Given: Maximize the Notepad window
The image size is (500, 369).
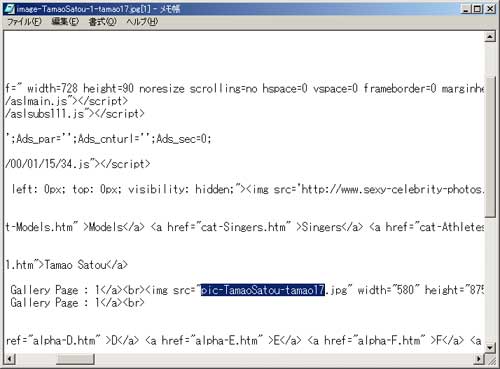Looking at the screenshot, I should pos(477,9).
